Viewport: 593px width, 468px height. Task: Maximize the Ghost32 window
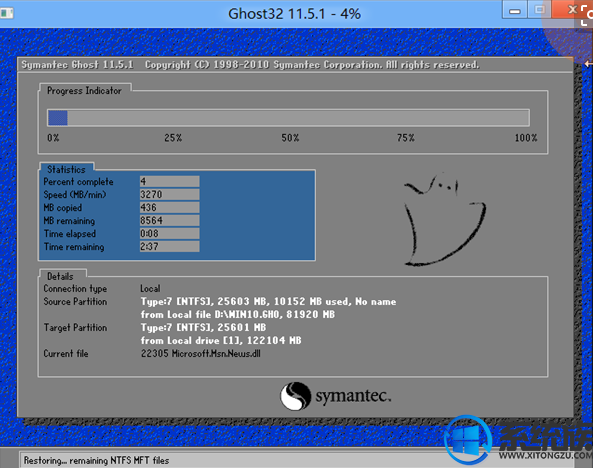coord(539,10)
